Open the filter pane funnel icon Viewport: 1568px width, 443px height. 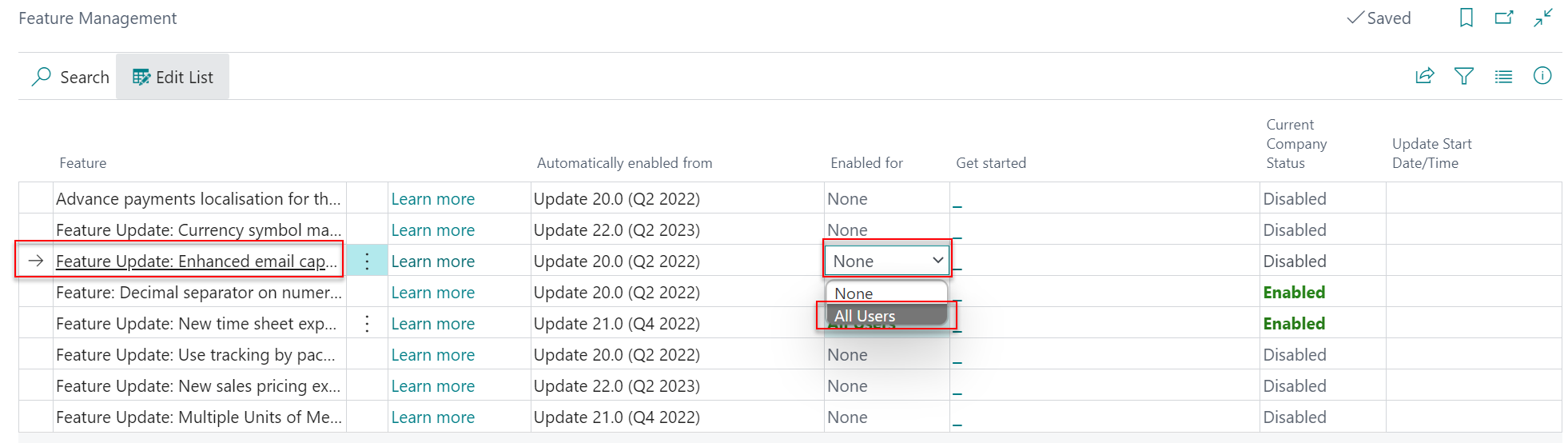pyautogui.click(x=1463, y=76)
